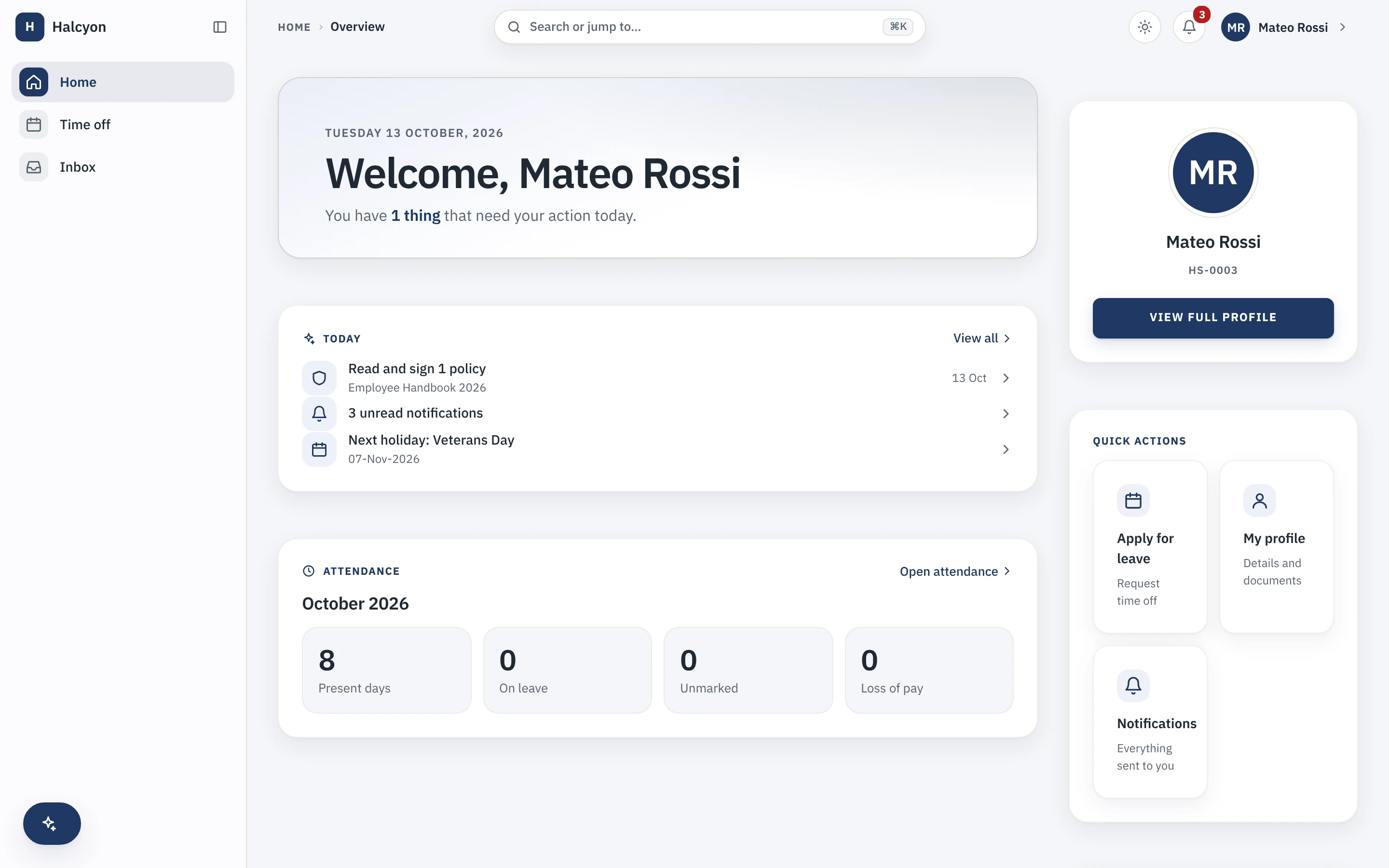The width and height of the screenshot is (1389, 868).
Task: Click the HS-0003 employee ID
Action: [1213, 270]
